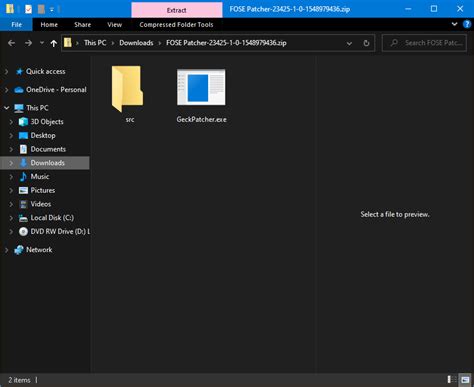Switch to the View ribbon tab
474x387 pixels.
coord(114,25)
